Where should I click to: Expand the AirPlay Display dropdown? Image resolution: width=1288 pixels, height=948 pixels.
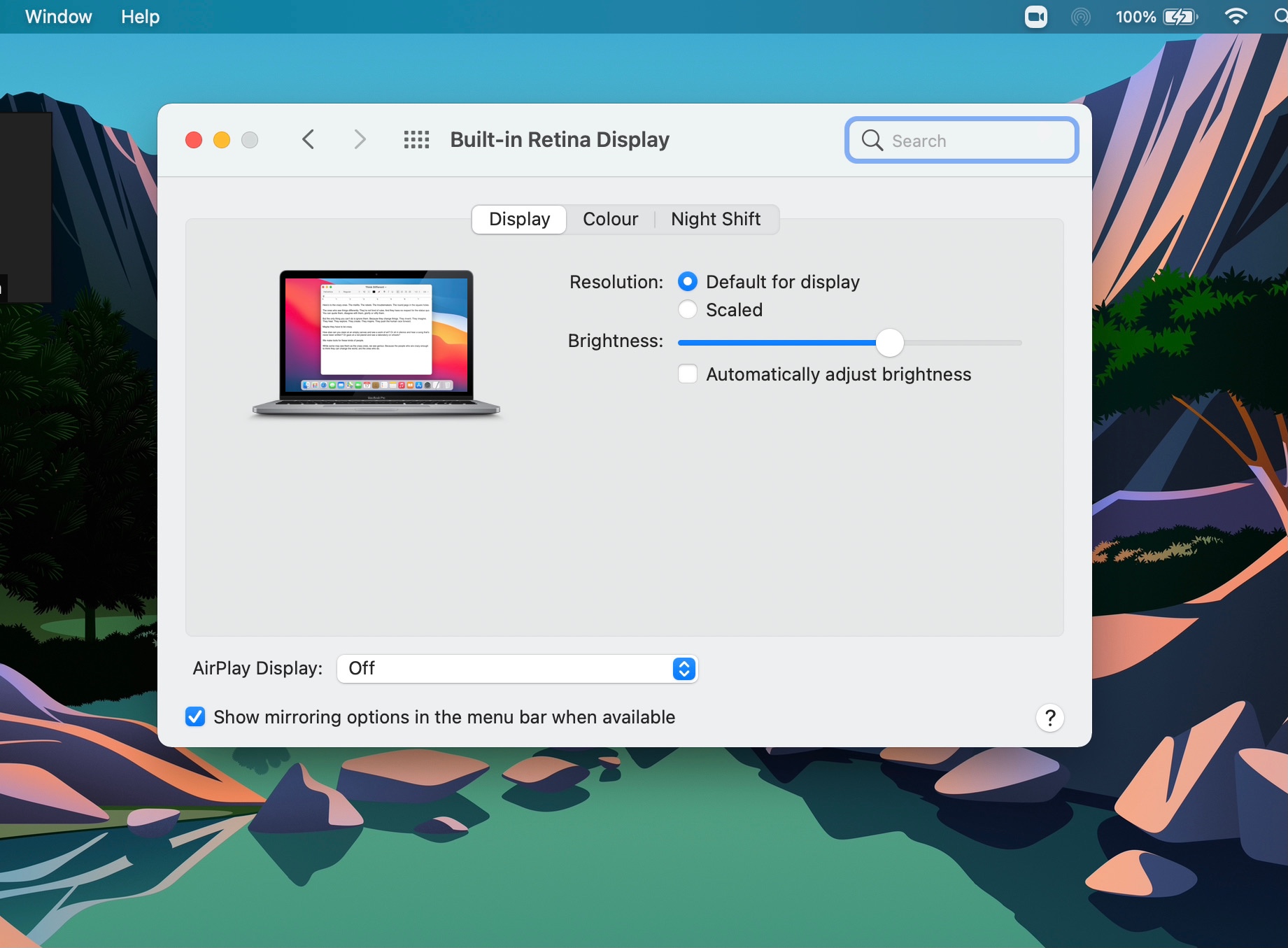pyautogui.click(x=517, y=669)
